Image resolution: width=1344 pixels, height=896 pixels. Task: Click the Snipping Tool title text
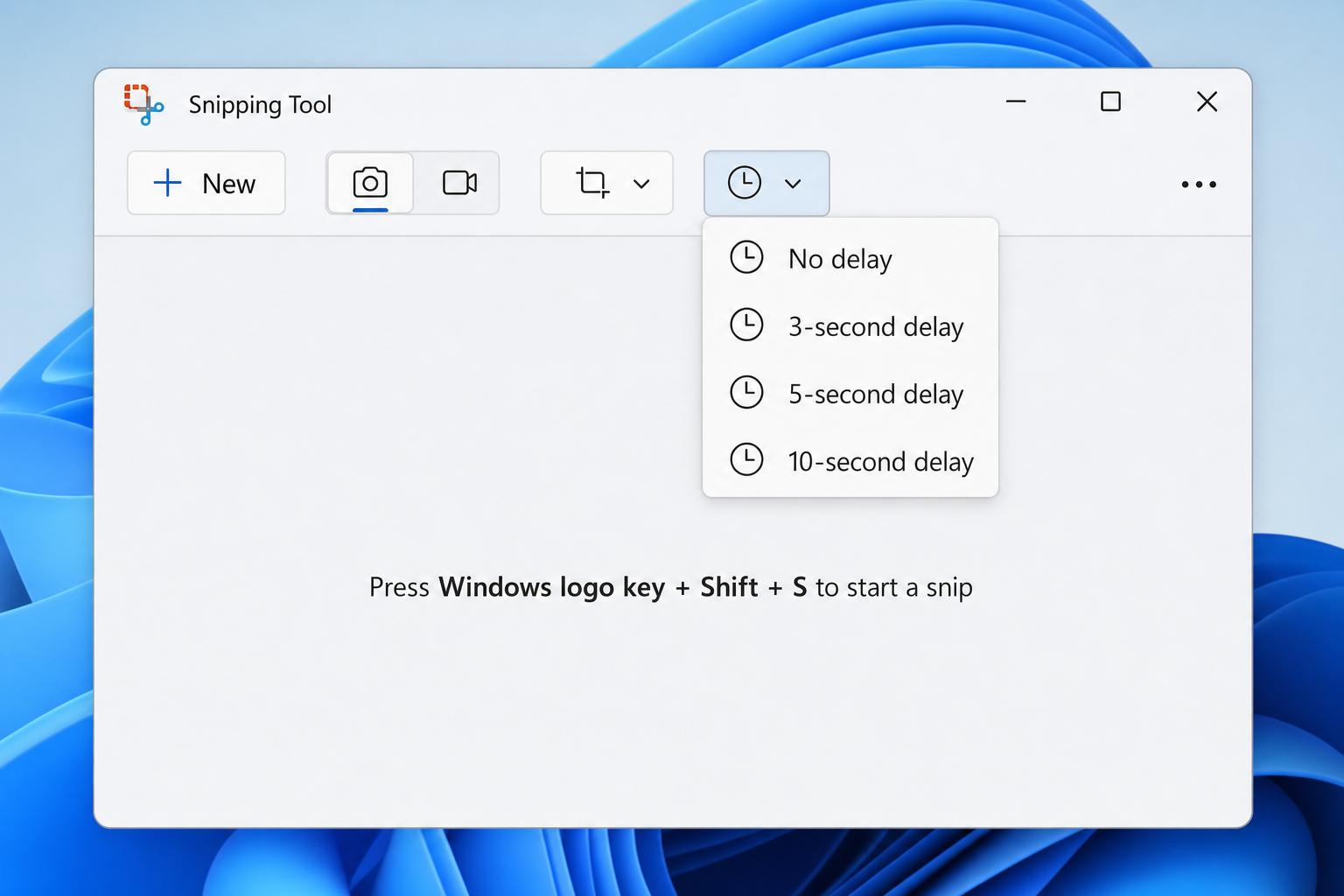(260, 105)
